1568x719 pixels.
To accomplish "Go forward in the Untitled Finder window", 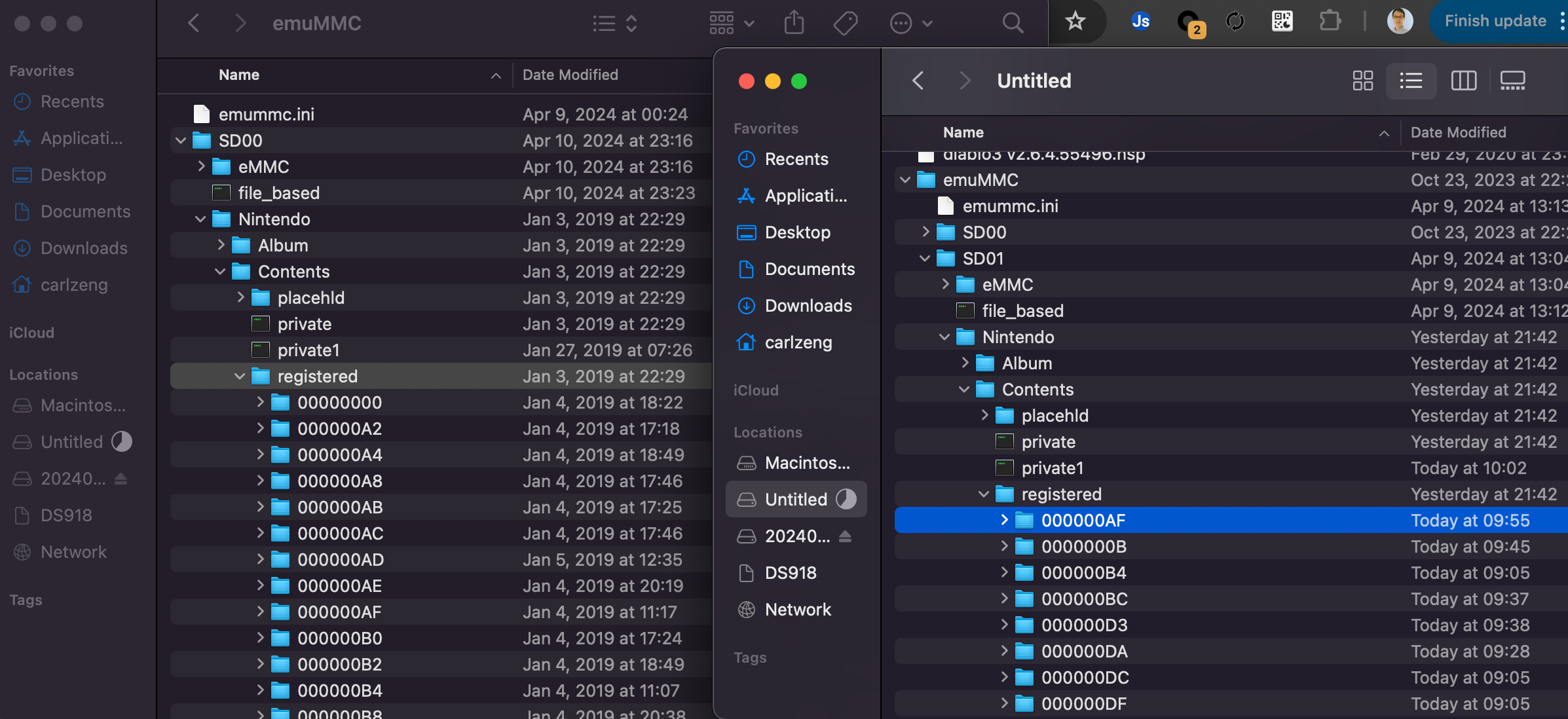I will (964, 81).
